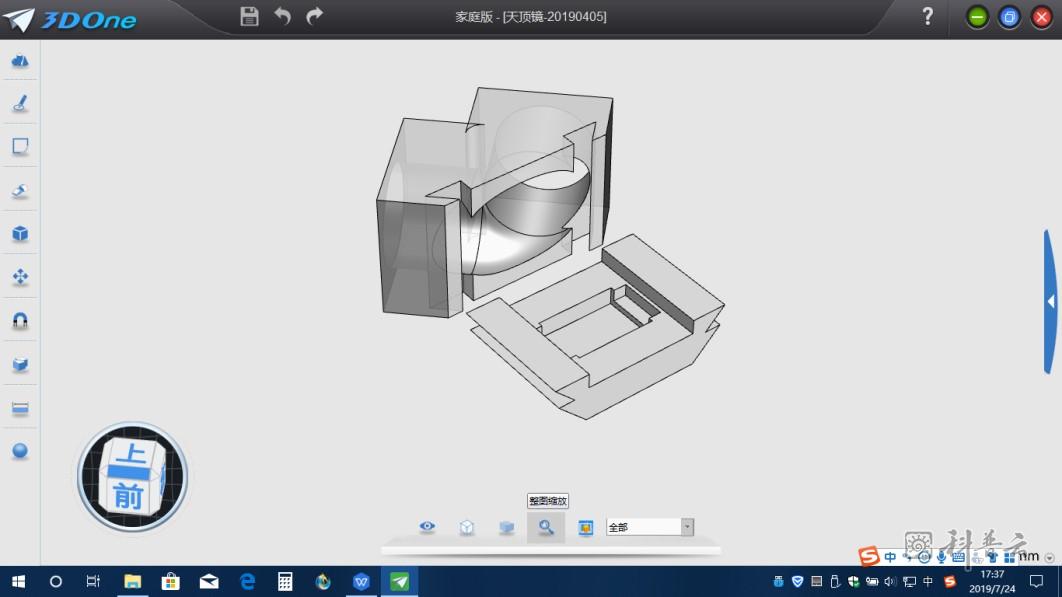This screenshot has height=597, width=1062.
Task: Open Cortana search circle on taskbar
Action: [56, 581]
